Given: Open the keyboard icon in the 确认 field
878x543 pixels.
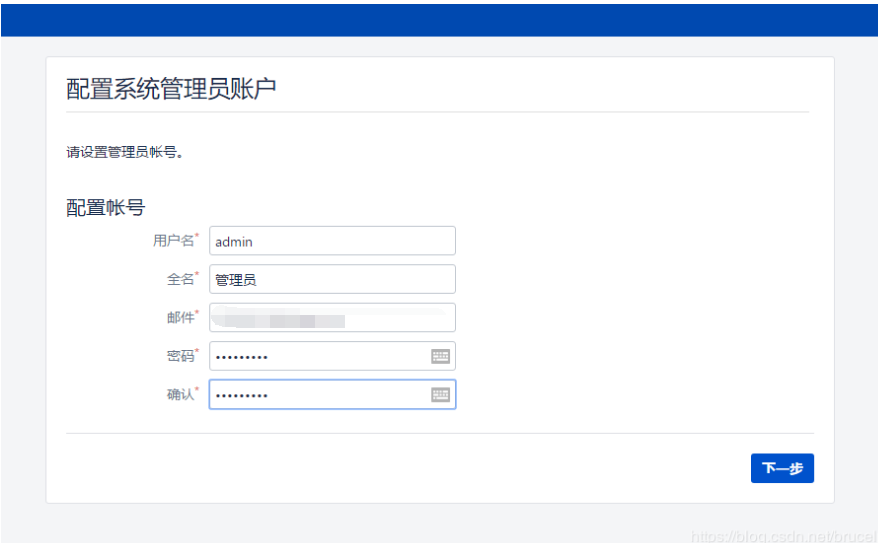Looking at the screenshot, I should click(x=440, y=395).
